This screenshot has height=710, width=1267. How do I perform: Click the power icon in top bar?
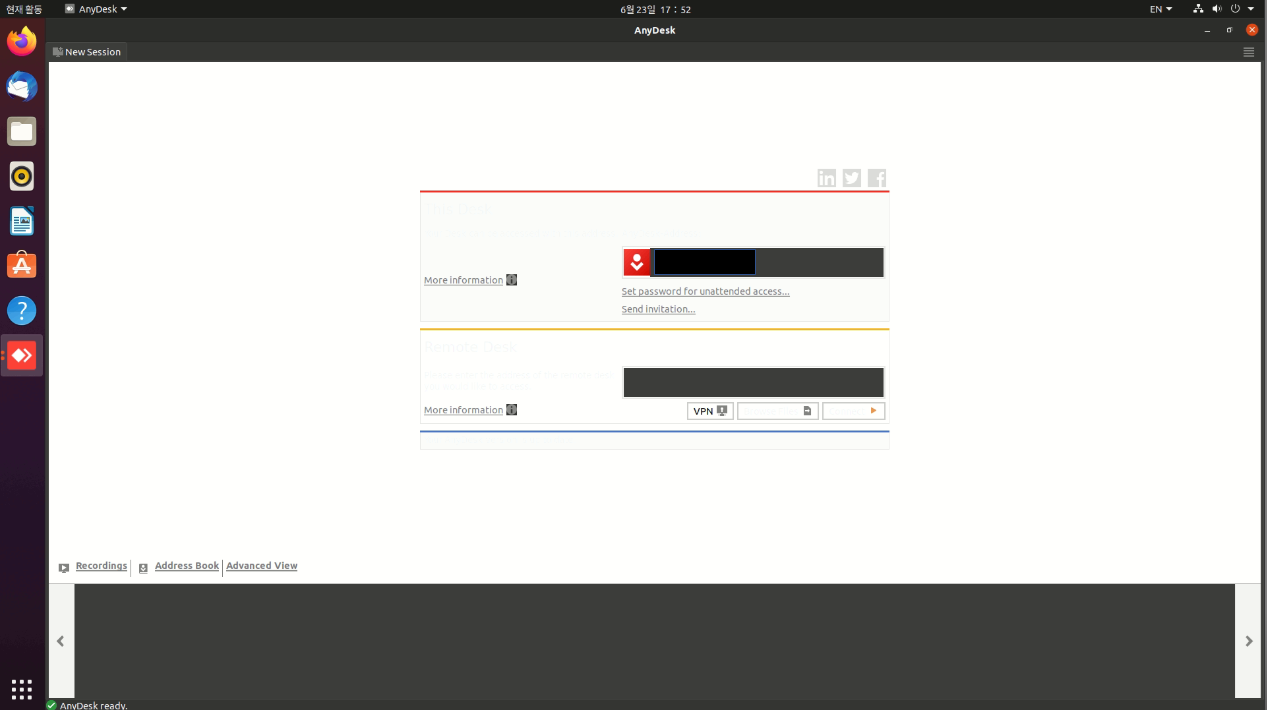tap(1236, 9)
